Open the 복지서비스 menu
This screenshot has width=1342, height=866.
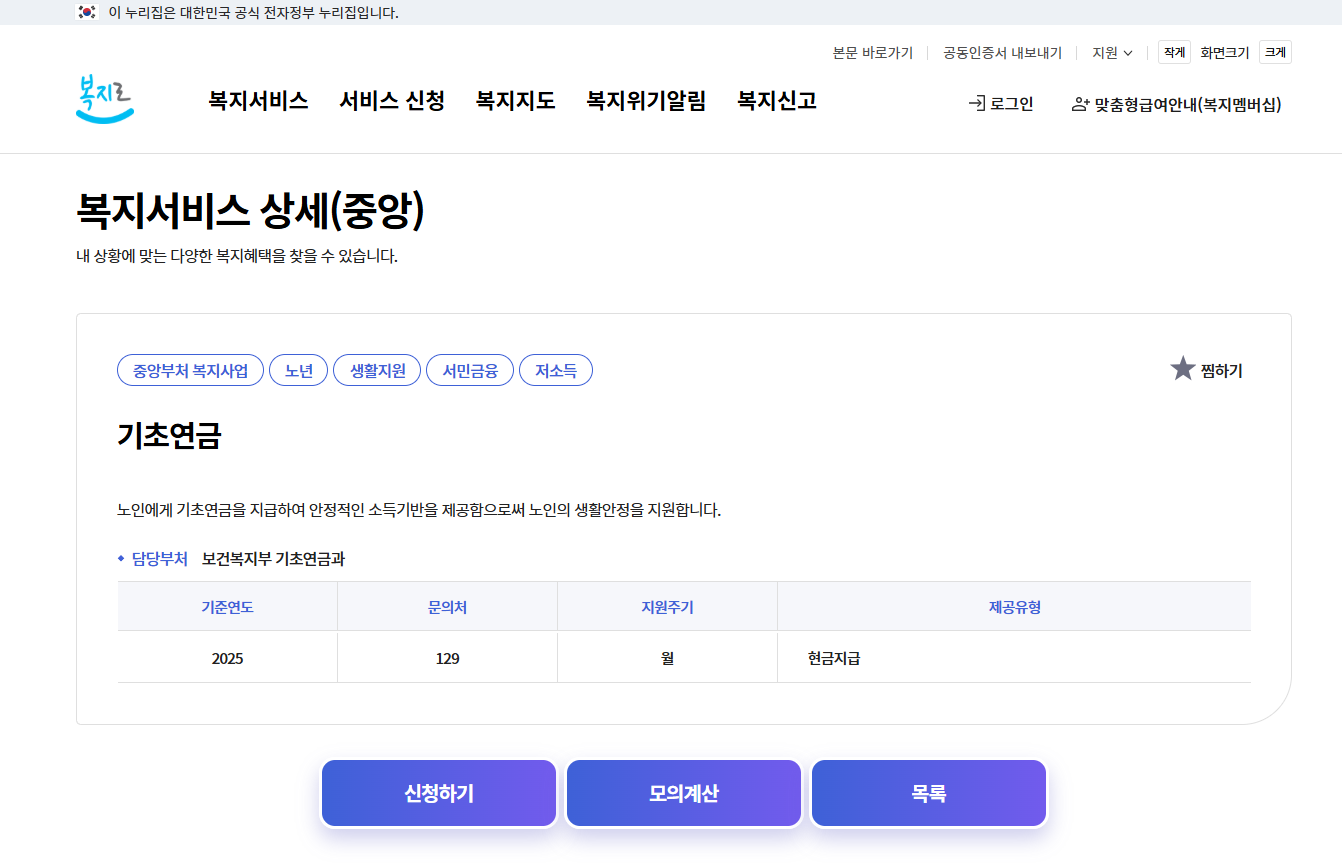coord(257,100)
